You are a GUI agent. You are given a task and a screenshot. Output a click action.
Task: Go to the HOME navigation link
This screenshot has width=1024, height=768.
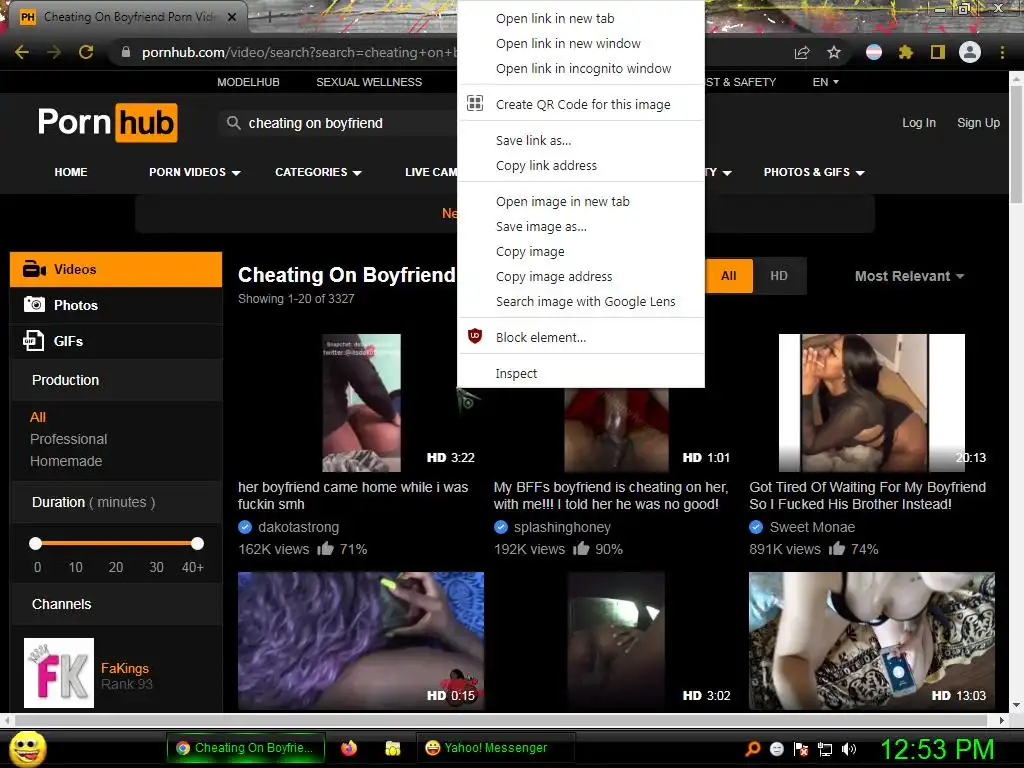coord(71,172)
